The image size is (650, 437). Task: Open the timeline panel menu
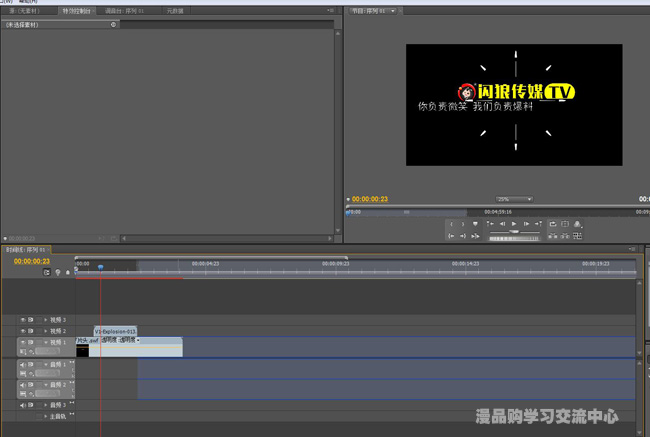[632, 249]
